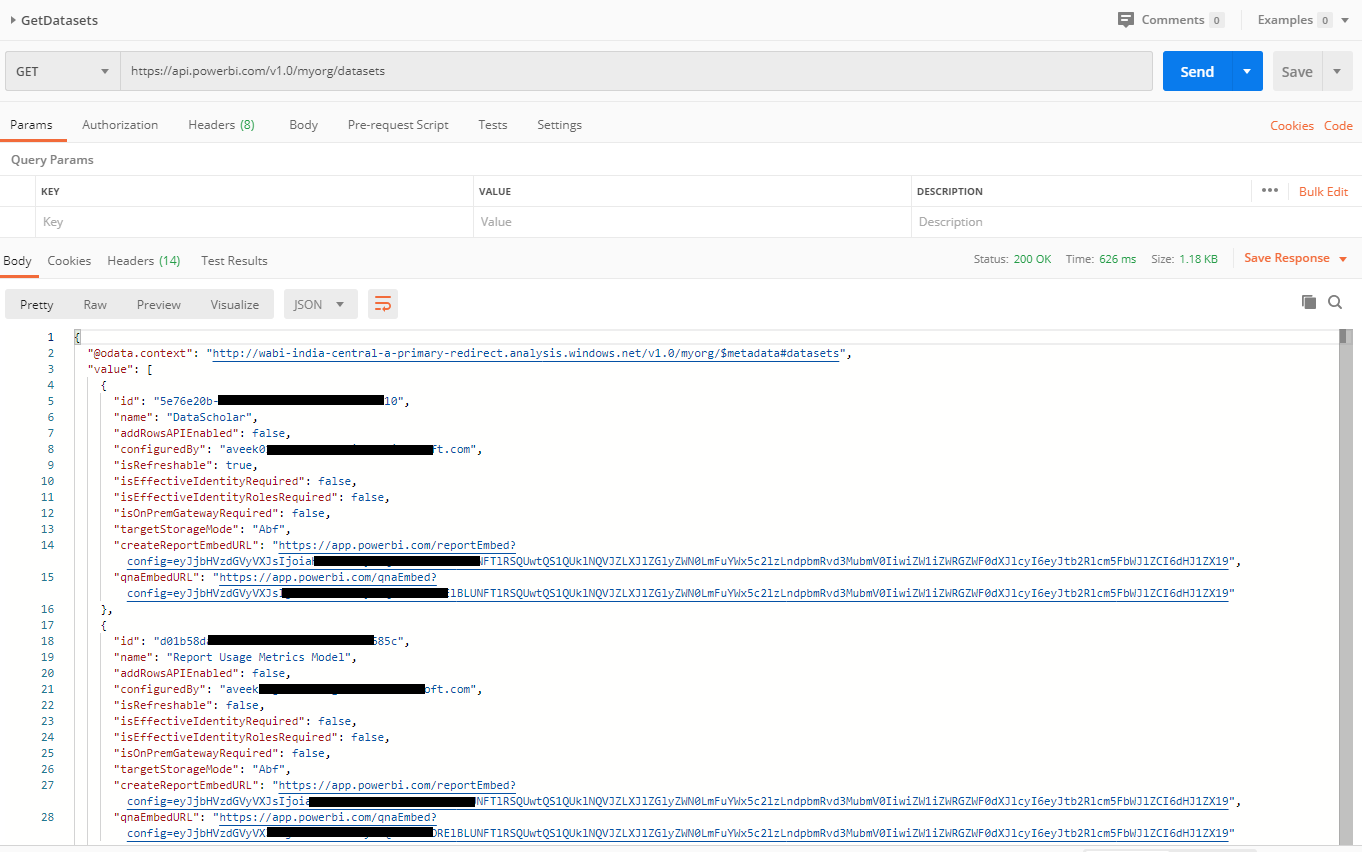Viewport: 1362px width, 852px height.
Task: Click the empty Key field
Action: click(x=254, y=222)
